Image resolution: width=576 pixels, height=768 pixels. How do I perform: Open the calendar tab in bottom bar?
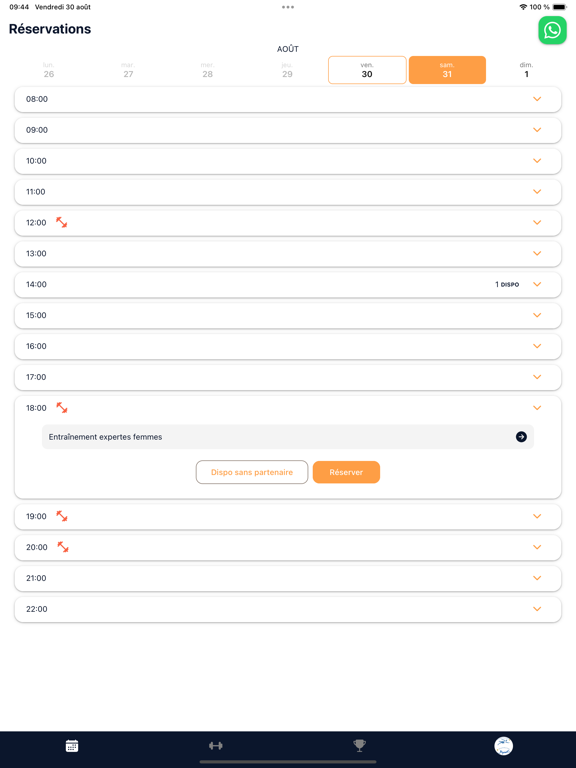point(72,745)
